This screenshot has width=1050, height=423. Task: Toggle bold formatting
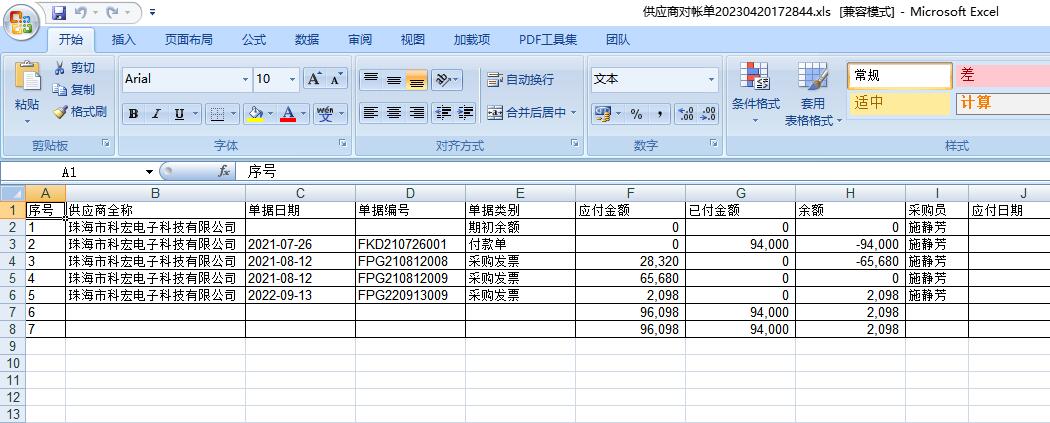pos(133,114)
